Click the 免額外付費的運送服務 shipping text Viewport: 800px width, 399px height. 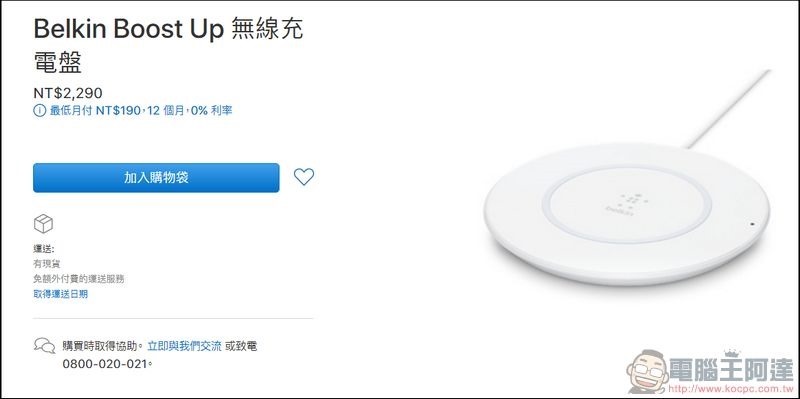[79, 279]
